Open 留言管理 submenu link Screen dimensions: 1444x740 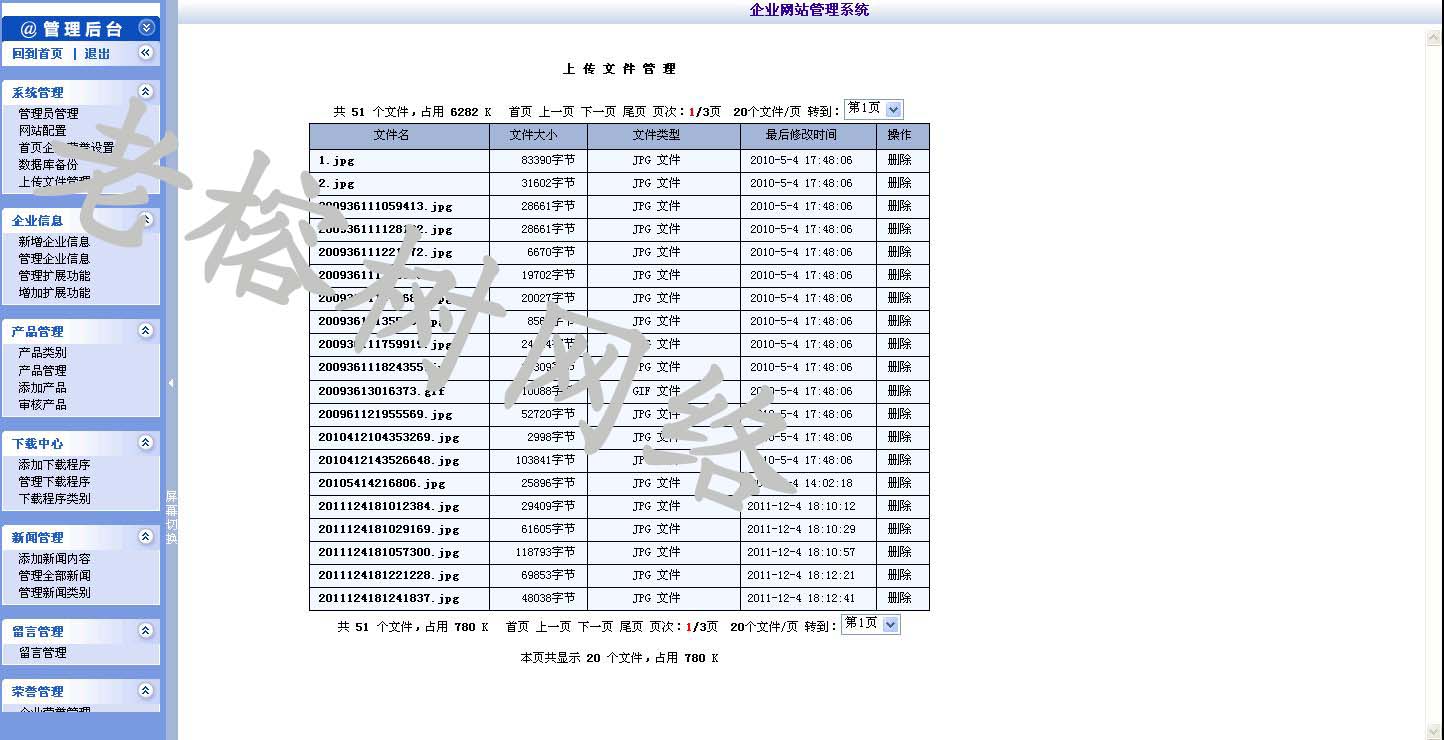(42, 653)
